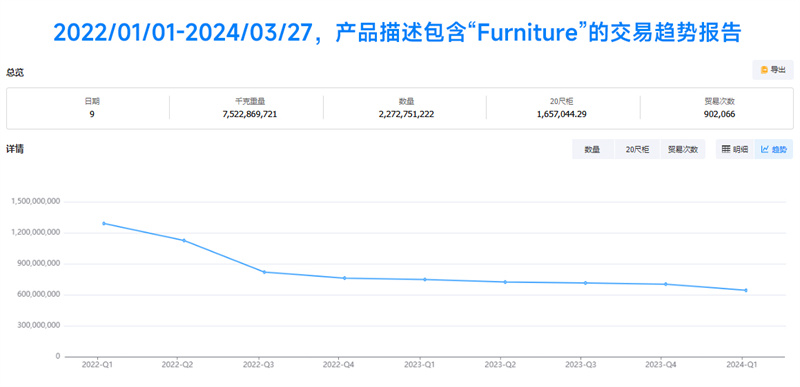
Task: Click the 2023-Q4 data point
Action: tap(666, 284)
